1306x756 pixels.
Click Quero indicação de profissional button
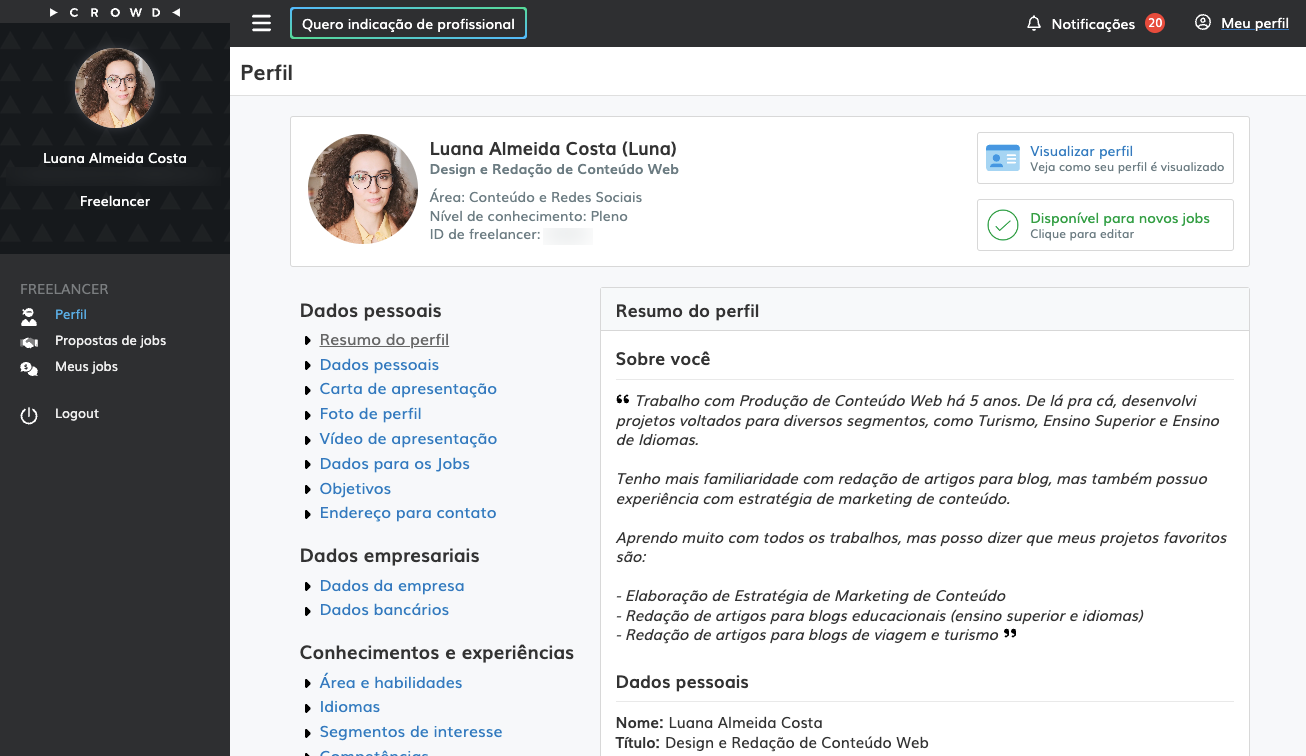click(x=408, y=23)
